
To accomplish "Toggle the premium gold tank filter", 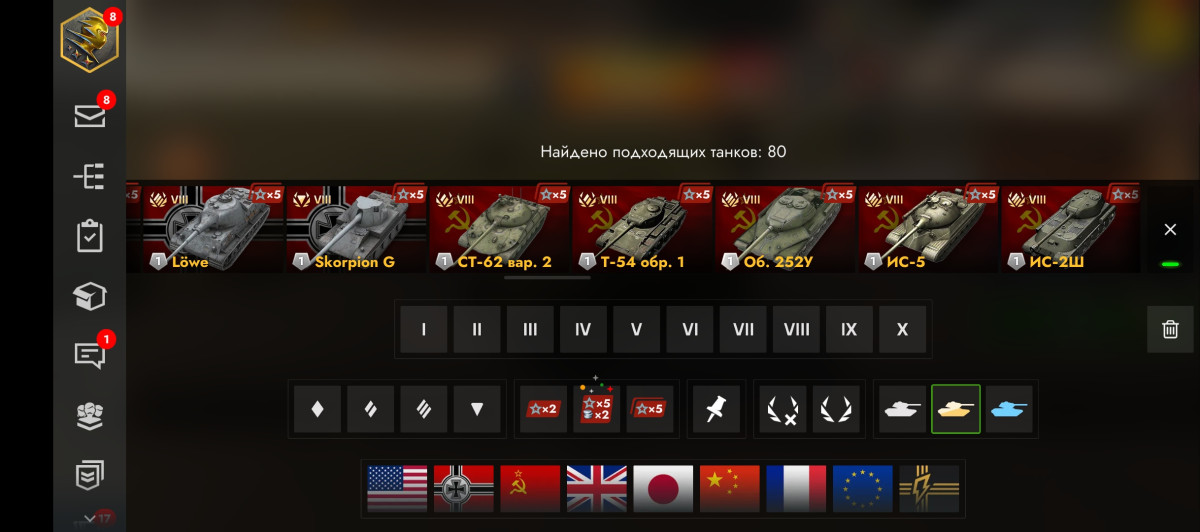I will pos(956,408).
